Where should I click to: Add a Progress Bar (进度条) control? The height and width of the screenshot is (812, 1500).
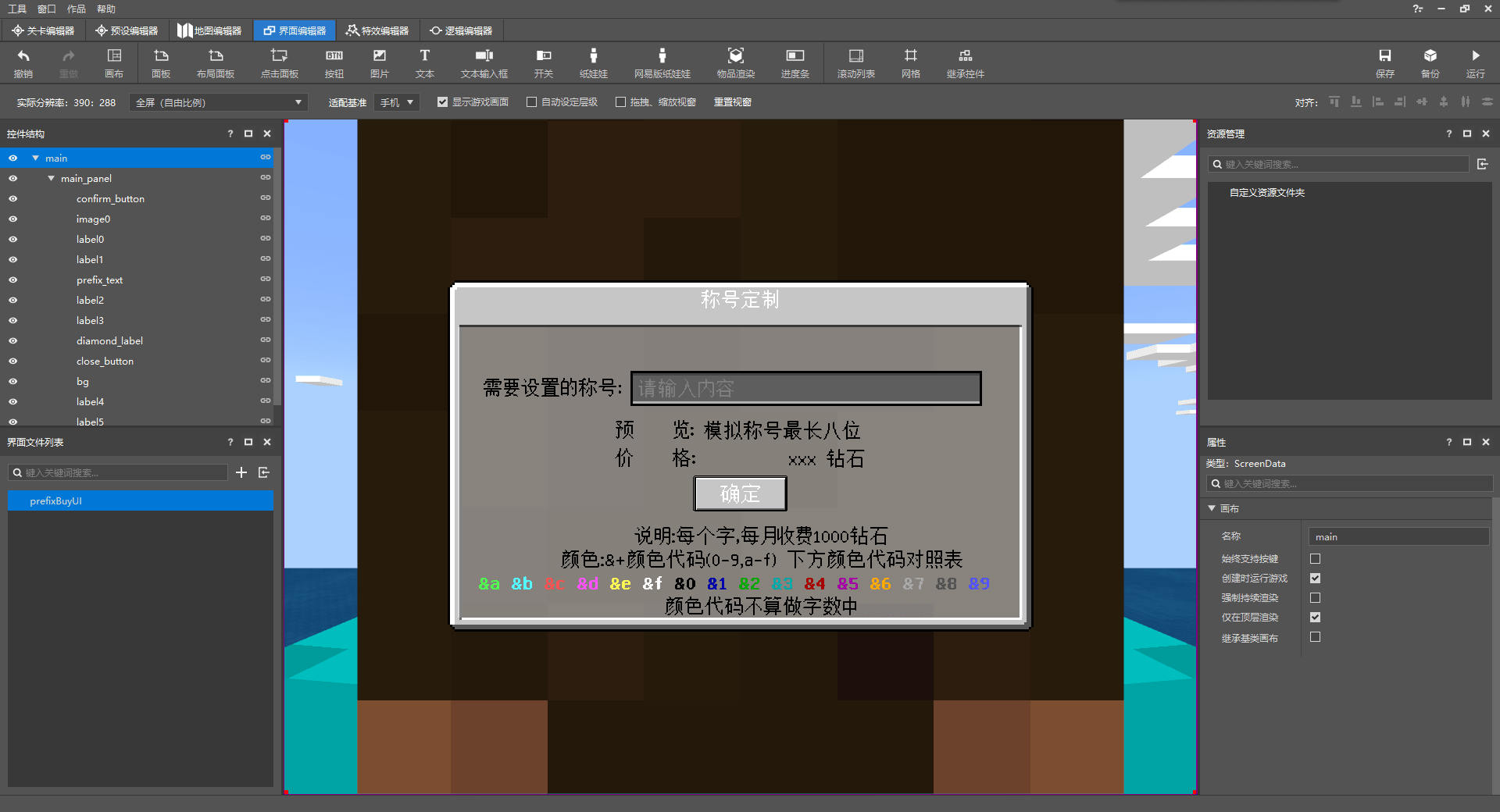pos(795,62)
